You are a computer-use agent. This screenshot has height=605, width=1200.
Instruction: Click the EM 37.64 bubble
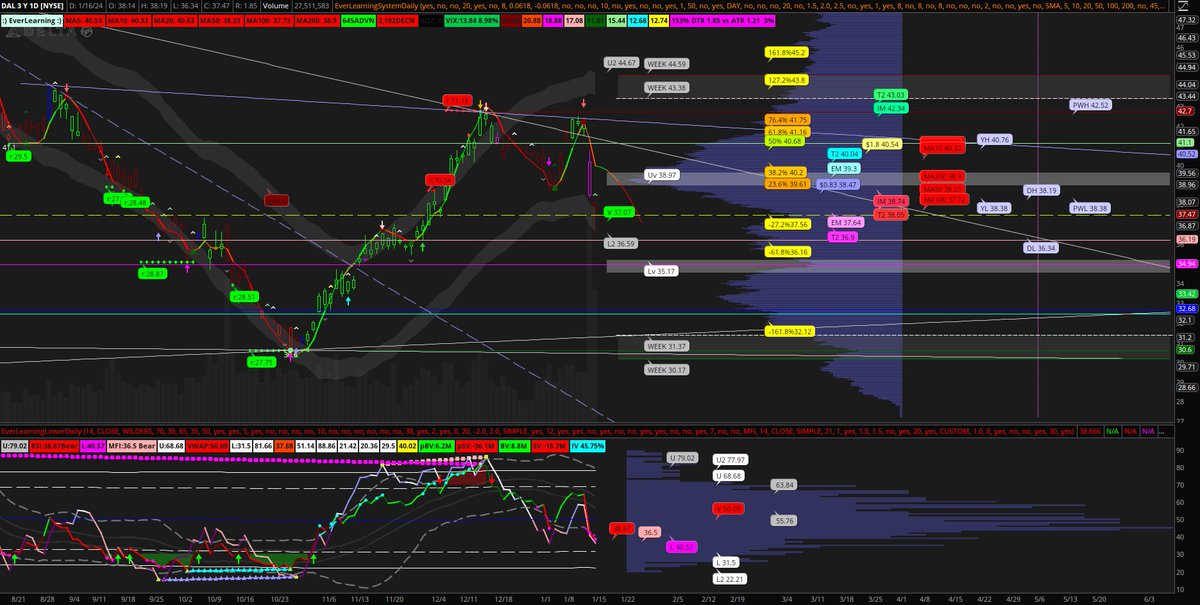click(846, 222)
